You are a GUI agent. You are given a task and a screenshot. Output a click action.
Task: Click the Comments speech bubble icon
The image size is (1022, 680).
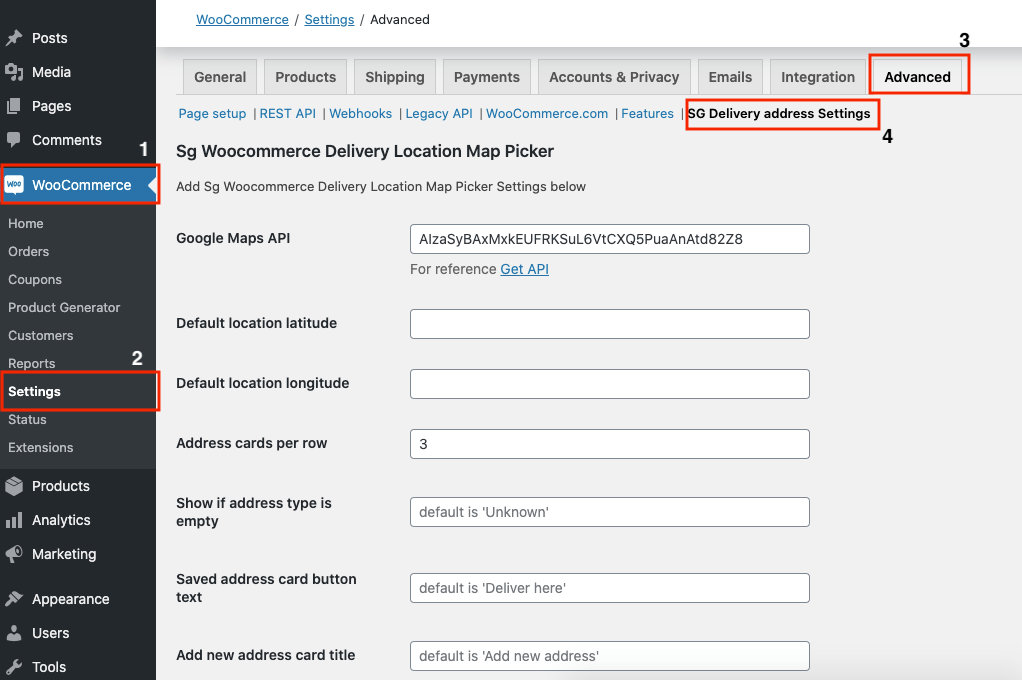click(14, 140)
